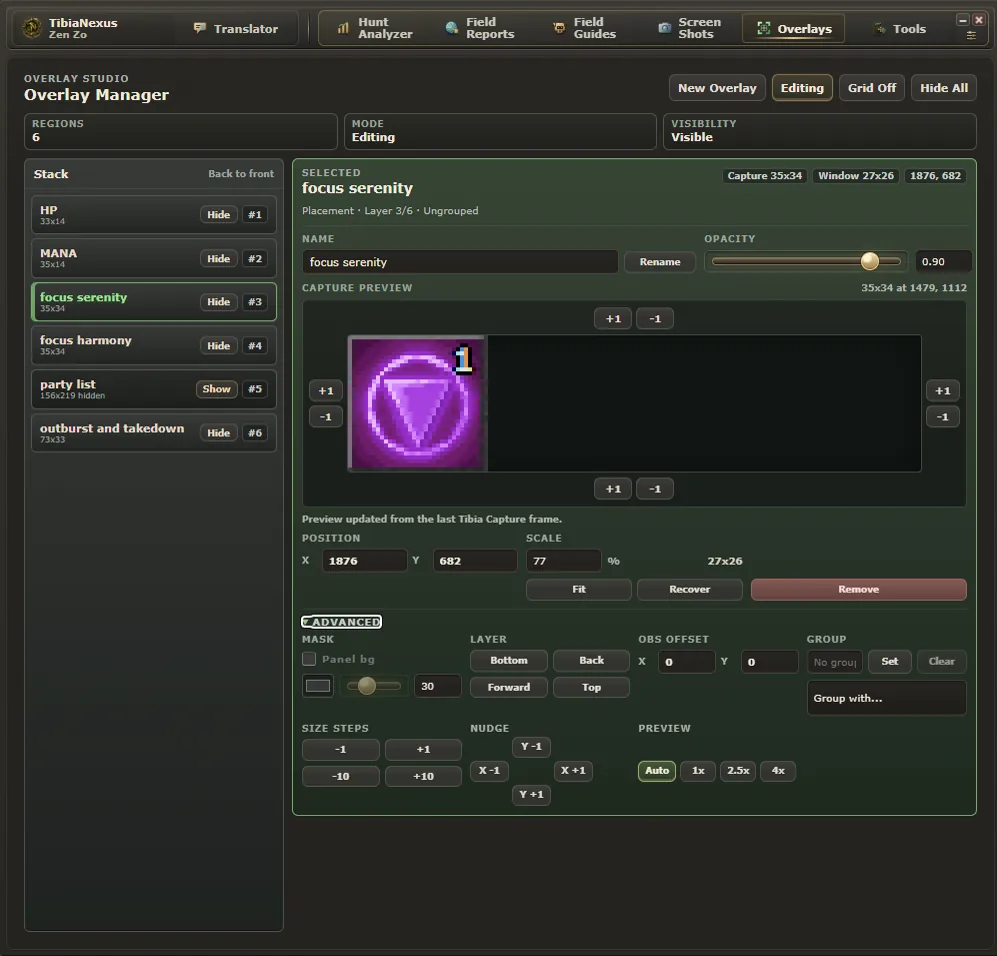Move layer Back
The width and height of the screenshot is (997, 956).
coord(591,660)
